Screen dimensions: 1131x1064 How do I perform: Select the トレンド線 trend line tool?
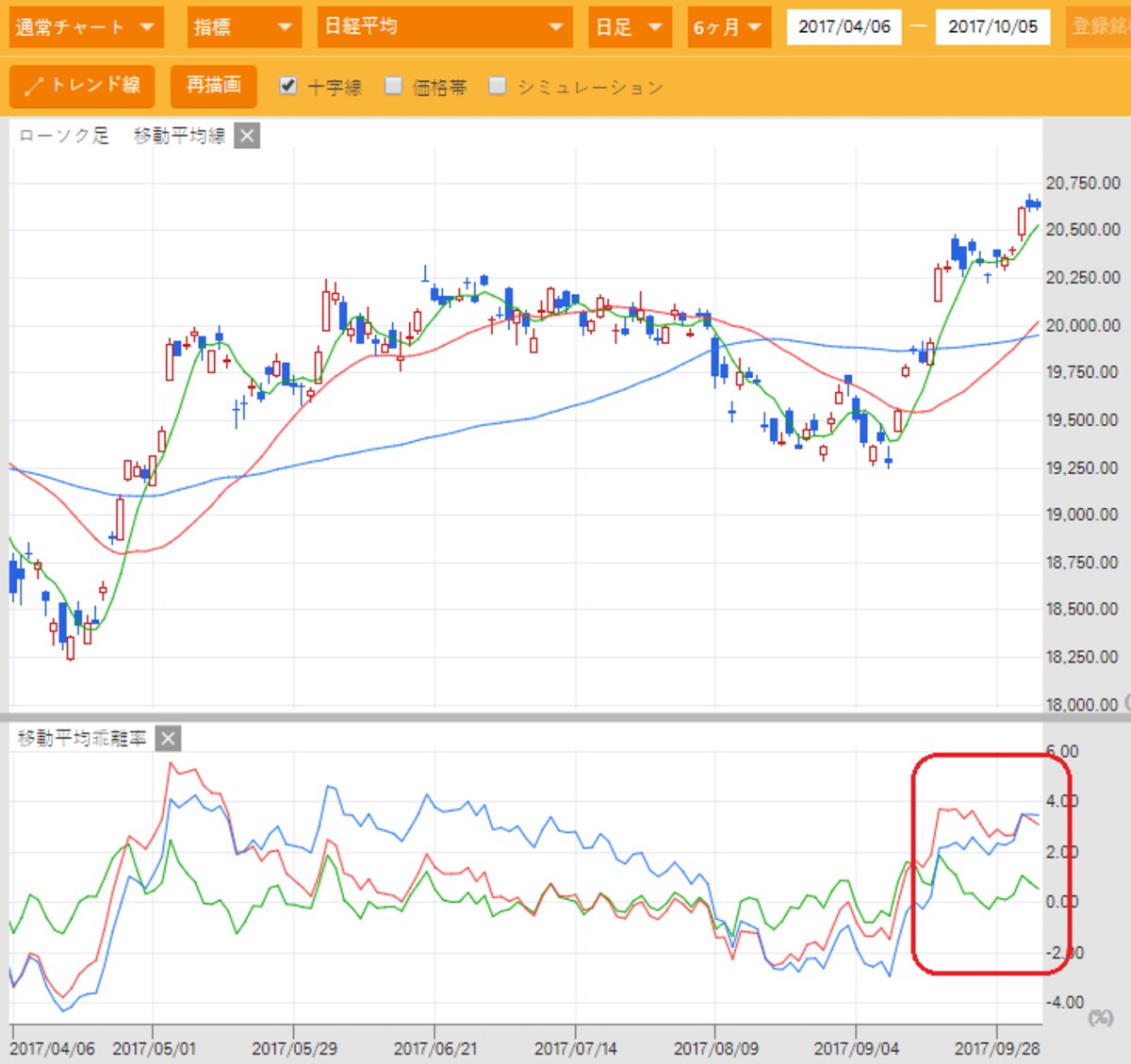(x=82, y=87)
